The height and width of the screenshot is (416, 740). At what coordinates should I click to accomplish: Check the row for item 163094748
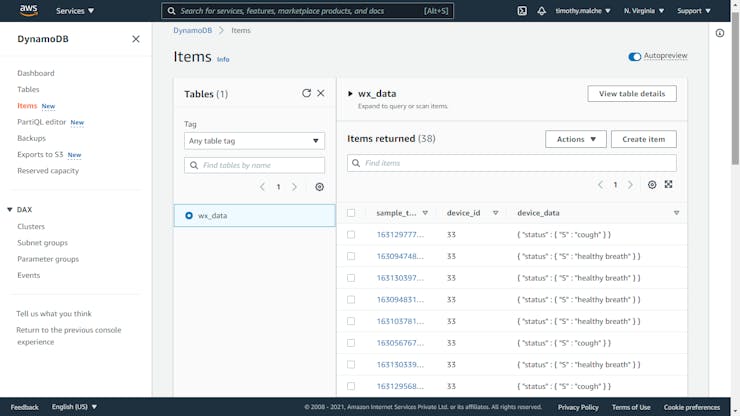point(351,256)
